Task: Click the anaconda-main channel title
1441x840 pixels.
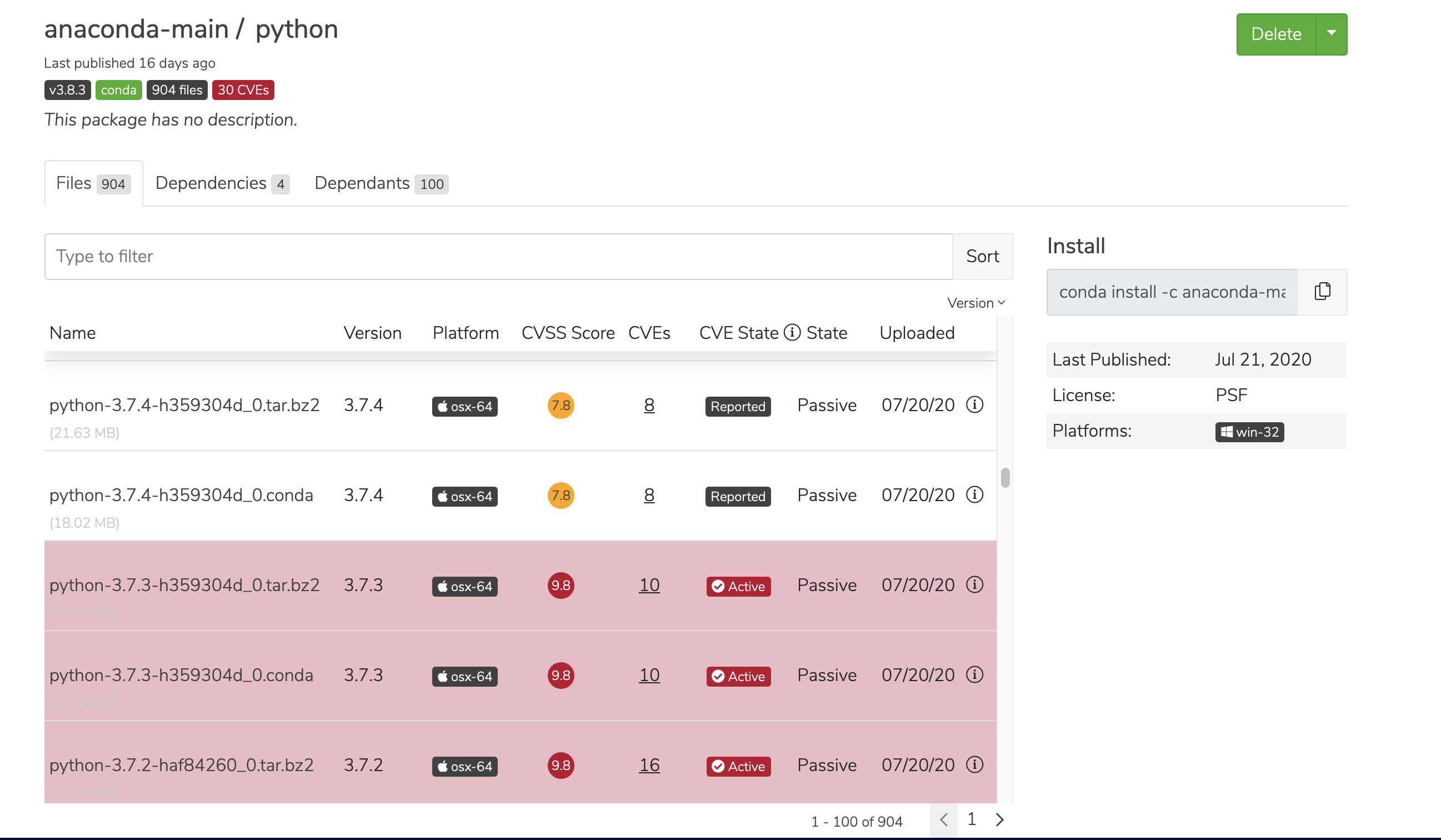Action: tap(137, 29)
